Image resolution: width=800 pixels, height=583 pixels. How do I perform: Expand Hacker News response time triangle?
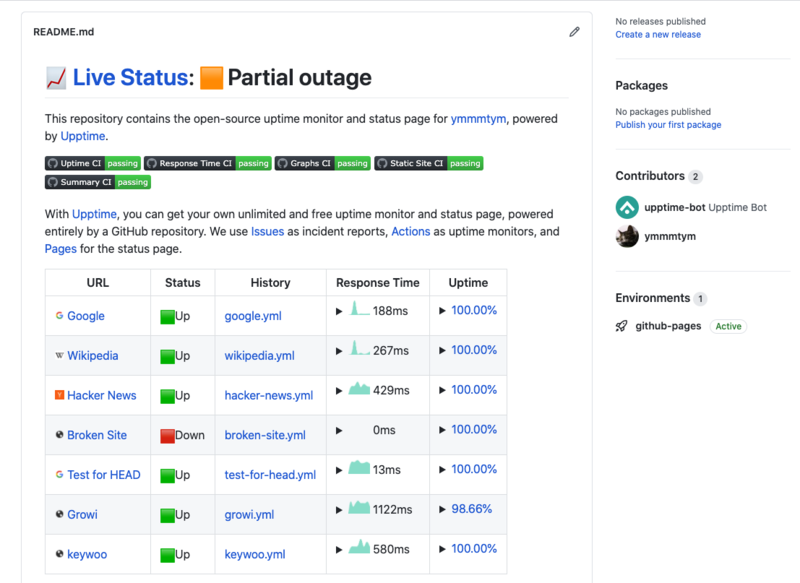[339, 391]
